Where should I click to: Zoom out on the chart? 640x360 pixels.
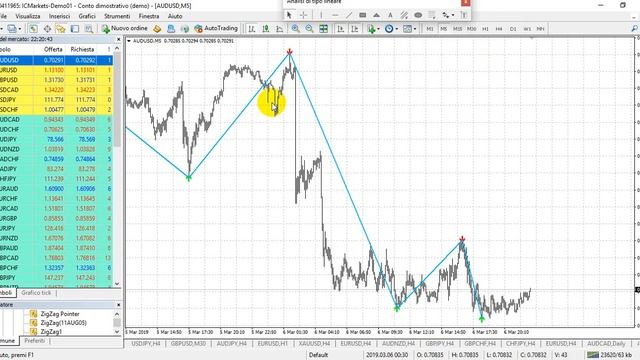[x=309, y=29]
